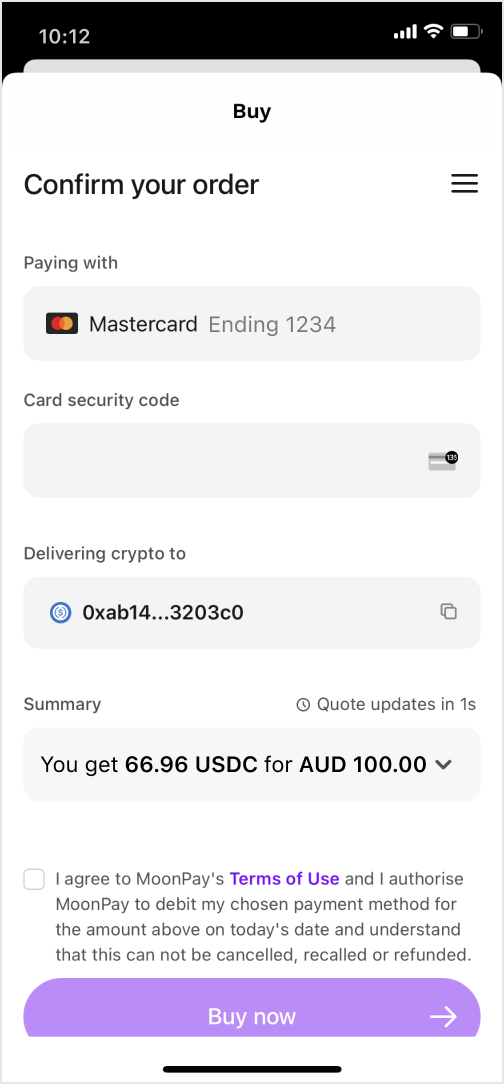
Task: Tap the Quote updates in 1s label
Action: point(396,704)
